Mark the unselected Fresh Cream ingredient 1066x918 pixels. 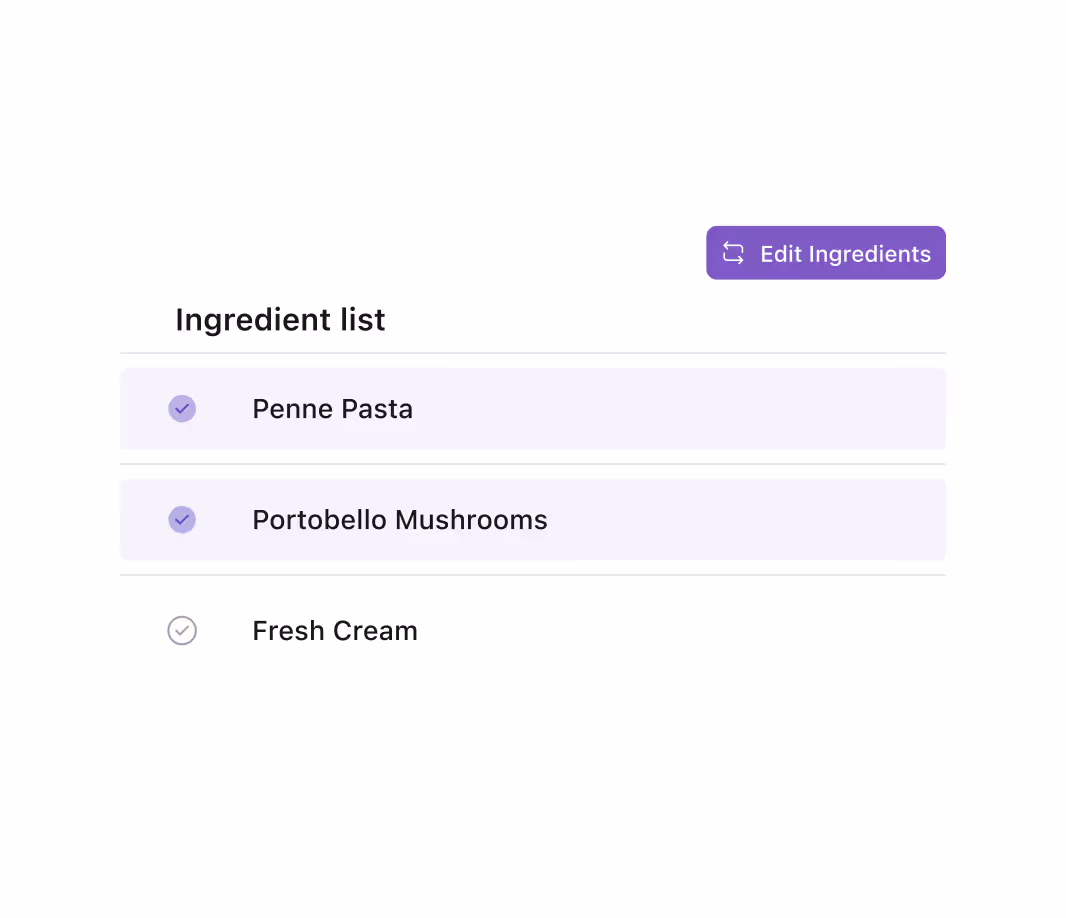coord(182,630)
